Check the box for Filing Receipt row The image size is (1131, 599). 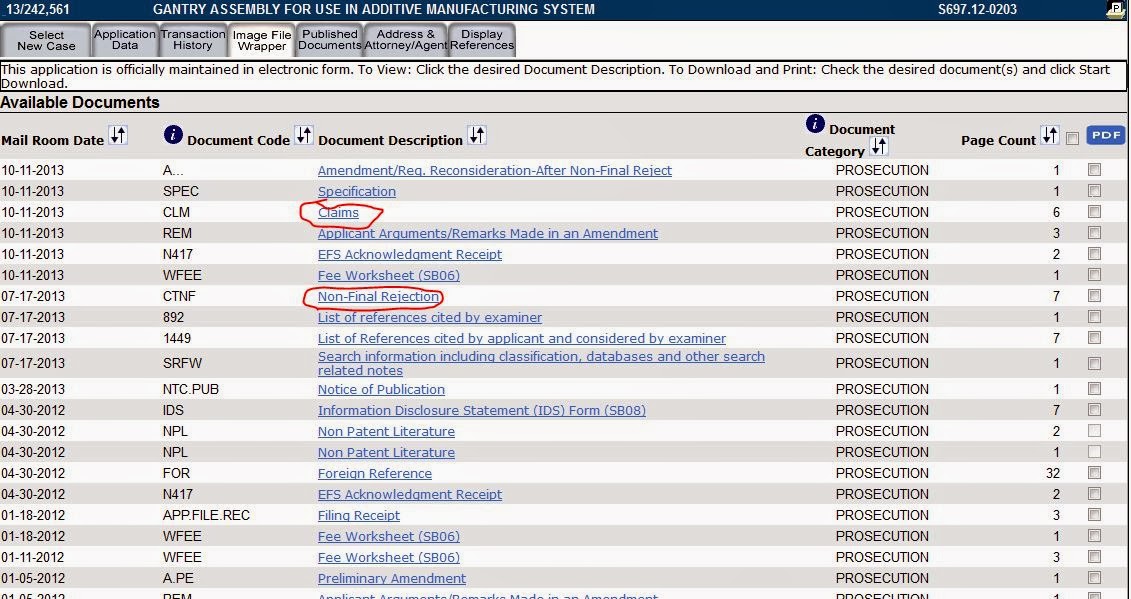coord(1094,515)
